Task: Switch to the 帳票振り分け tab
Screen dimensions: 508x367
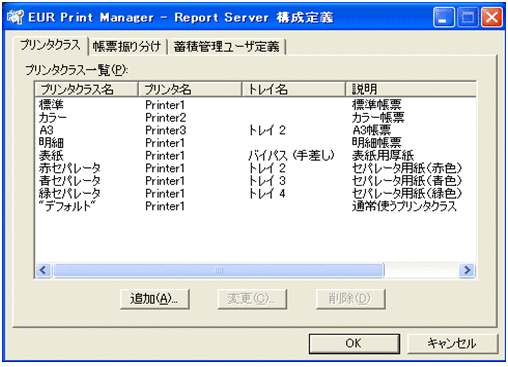Action: (127, 46)
